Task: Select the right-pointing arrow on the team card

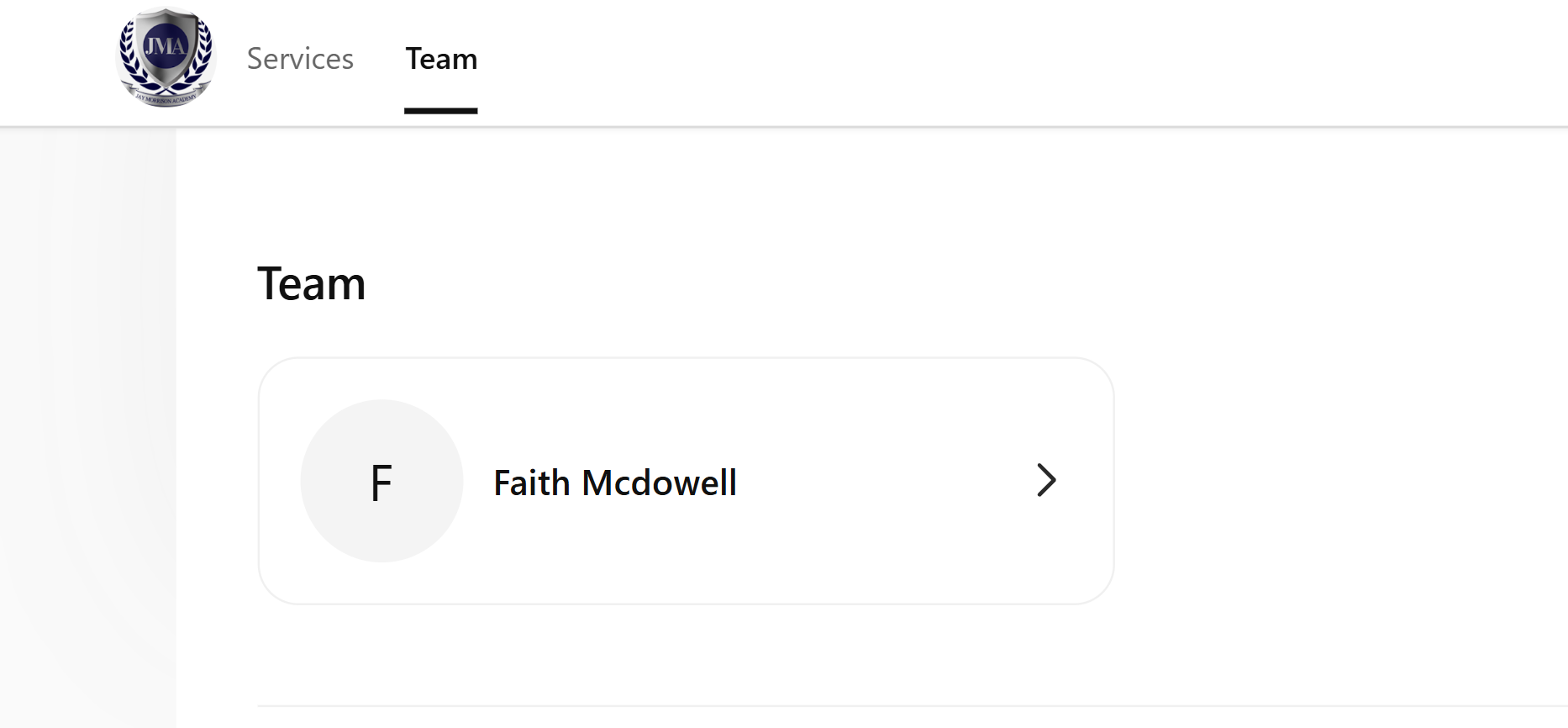Action: (1046, 480)
